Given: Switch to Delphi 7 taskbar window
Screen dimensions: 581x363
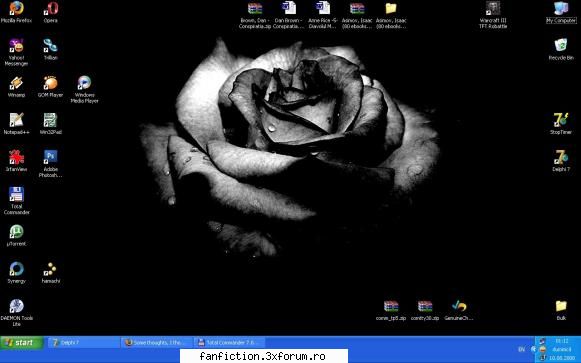Looking at the screenshot, I should pos(84,343).
